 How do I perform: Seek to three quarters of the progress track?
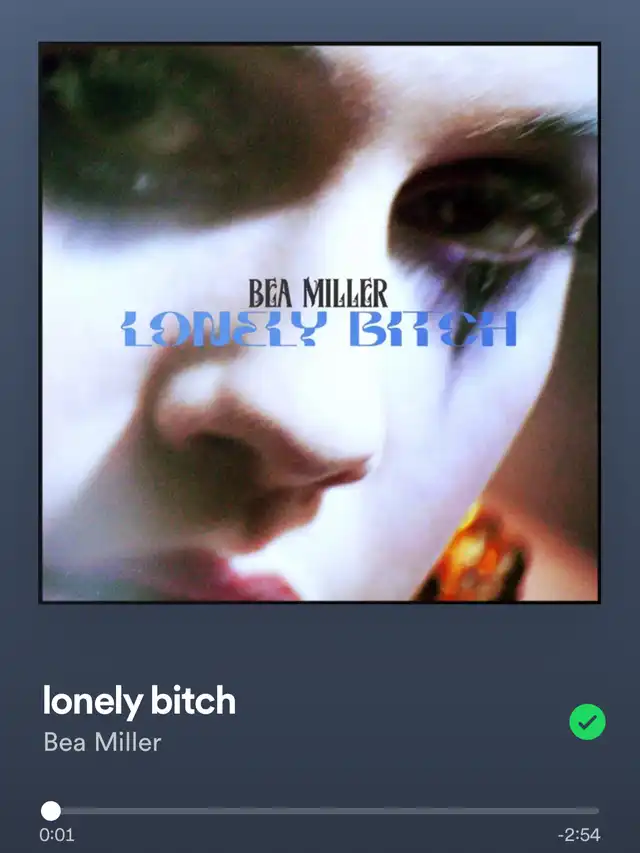460,811
